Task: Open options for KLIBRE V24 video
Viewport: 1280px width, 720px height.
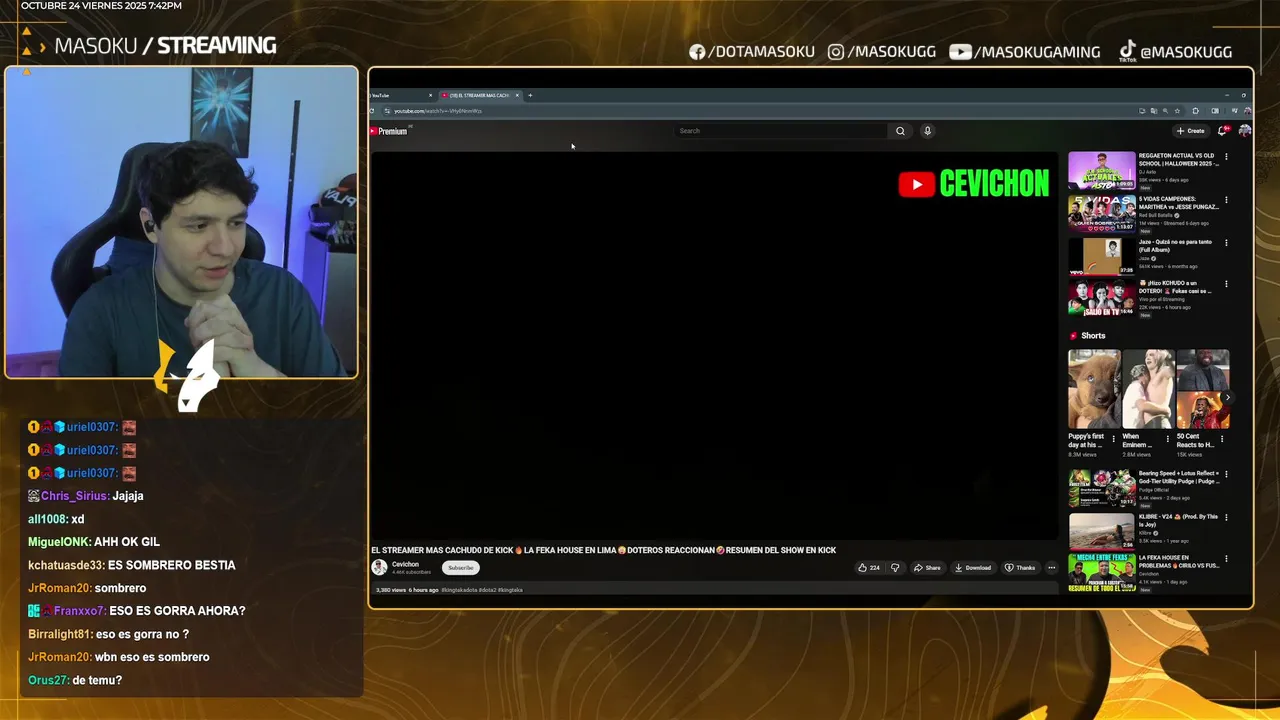Action: 1226,518
